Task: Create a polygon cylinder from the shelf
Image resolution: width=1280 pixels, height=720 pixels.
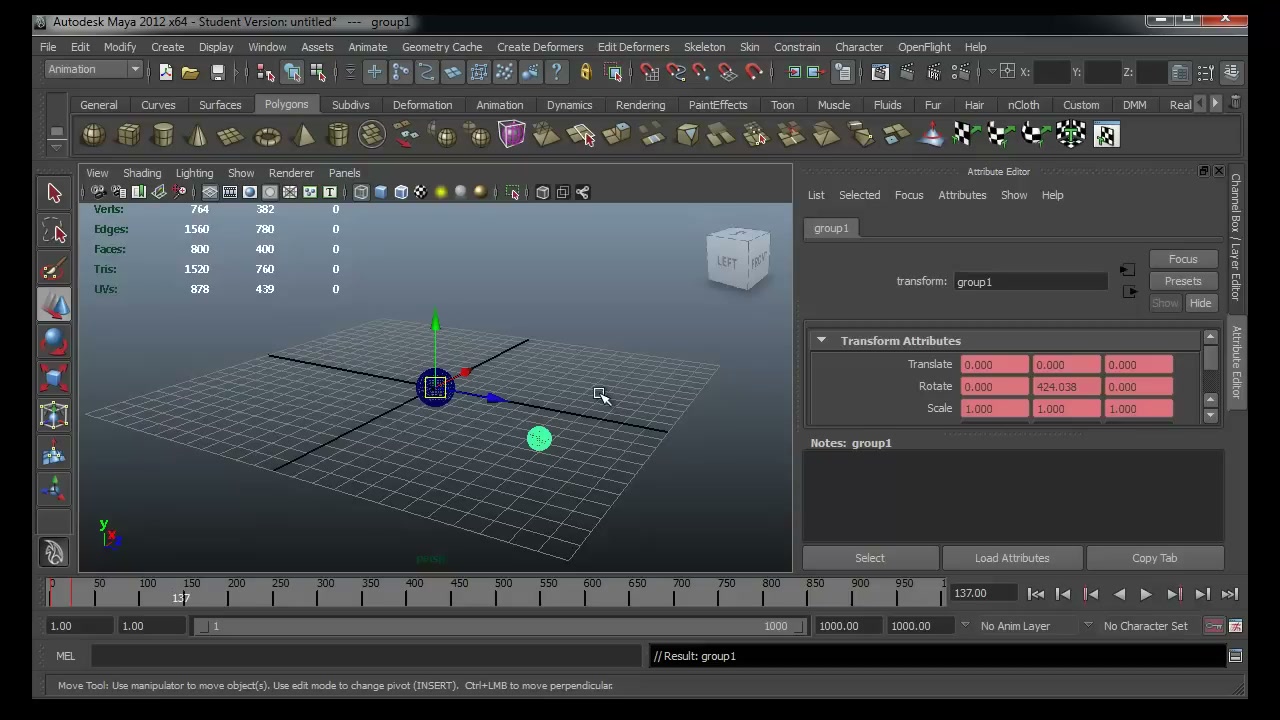Action: pos(163,135)
